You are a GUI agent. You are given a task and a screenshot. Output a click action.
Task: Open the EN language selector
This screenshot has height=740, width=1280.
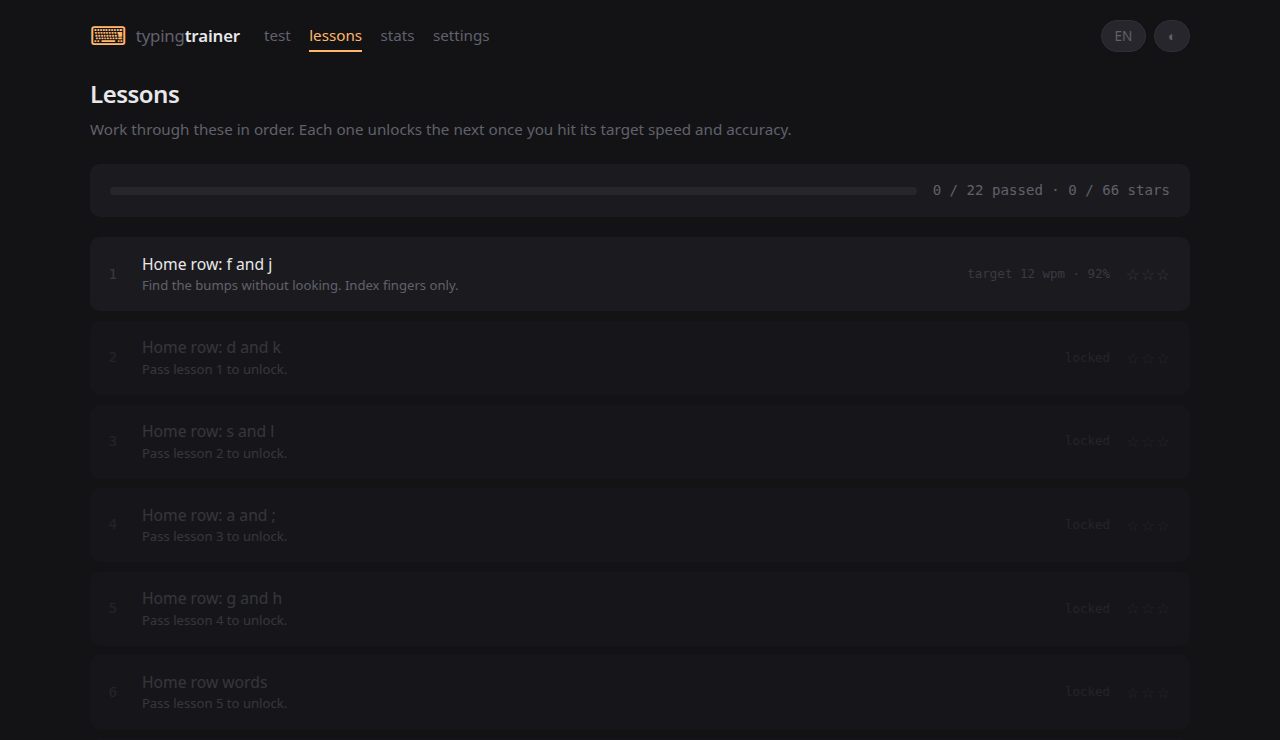[x=1123, y=36]
